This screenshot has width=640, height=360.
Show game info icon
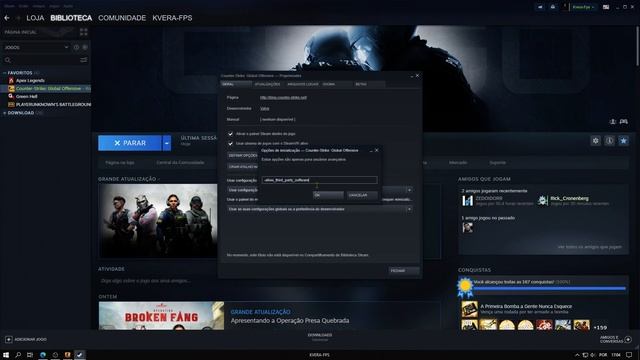pyautogui.click(x=609, y=141)
